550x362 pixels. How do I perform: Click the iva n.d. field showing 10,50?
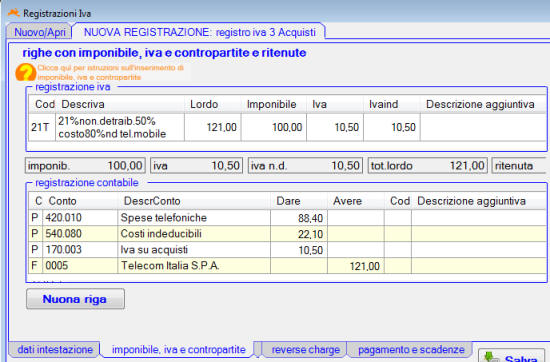pyautogui.click(x=305, y=166)
